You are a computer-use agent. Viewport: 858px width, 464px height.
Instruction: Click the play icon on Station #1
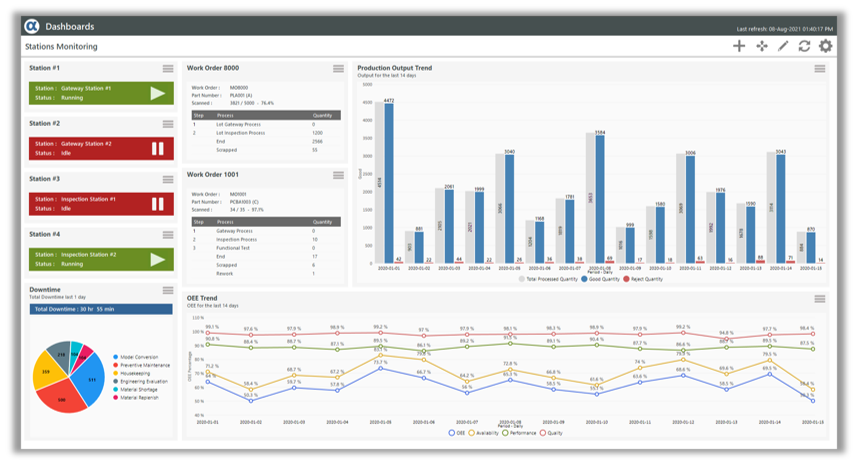[x=157, y=93]
